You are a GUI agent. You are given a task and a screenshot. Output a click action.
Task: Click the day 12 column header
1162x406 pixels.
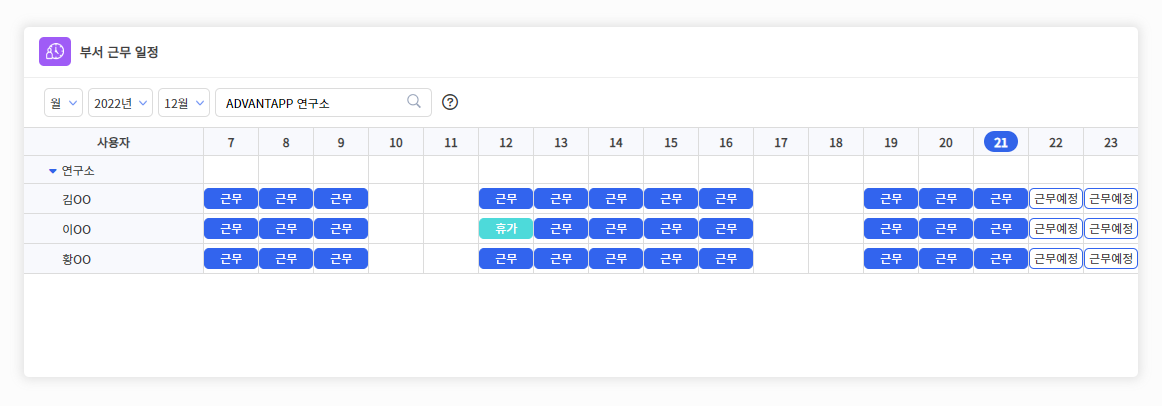pyautogui.click(x=505, y=142)
